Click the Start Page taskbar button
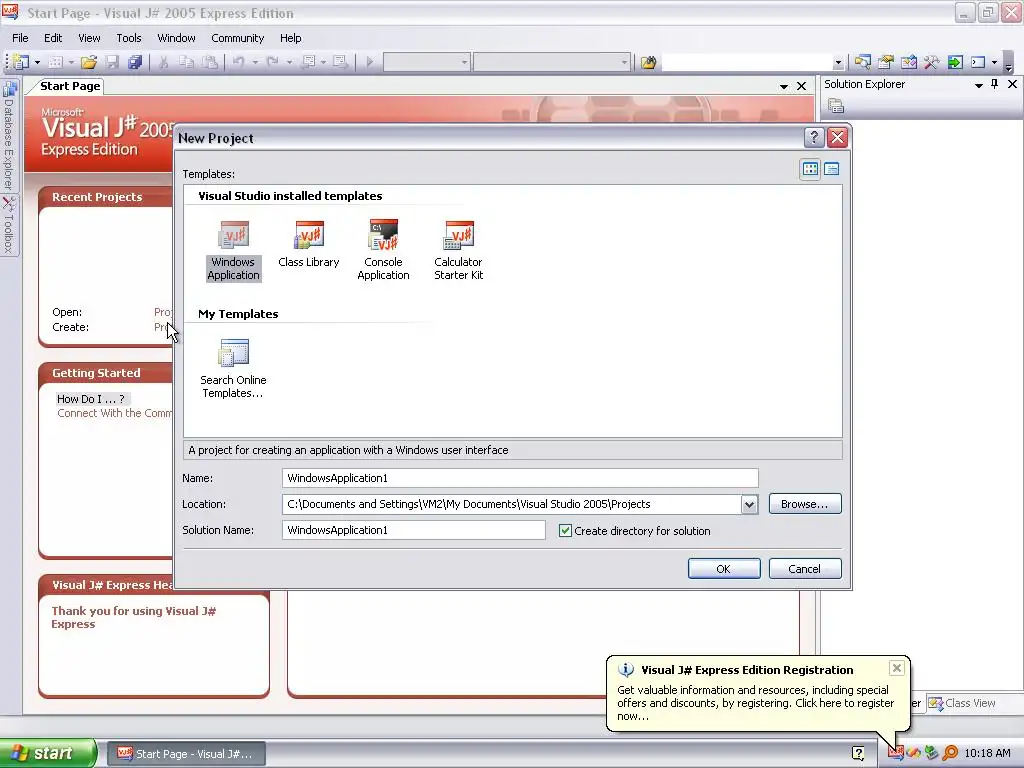The width and height of the screenshot is (1024, 768). tap(185, 754)
